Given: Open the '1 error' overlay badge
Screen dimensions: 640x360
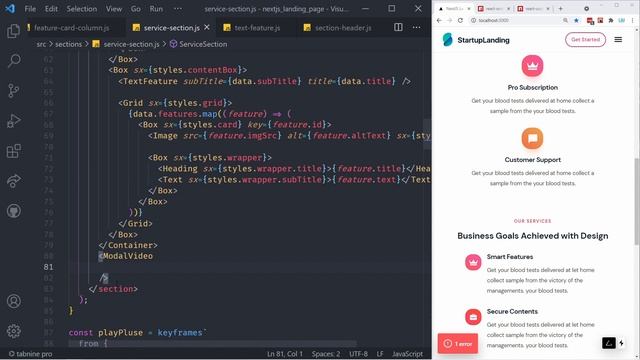Looking at the screenshot, I should click(458, 344).
